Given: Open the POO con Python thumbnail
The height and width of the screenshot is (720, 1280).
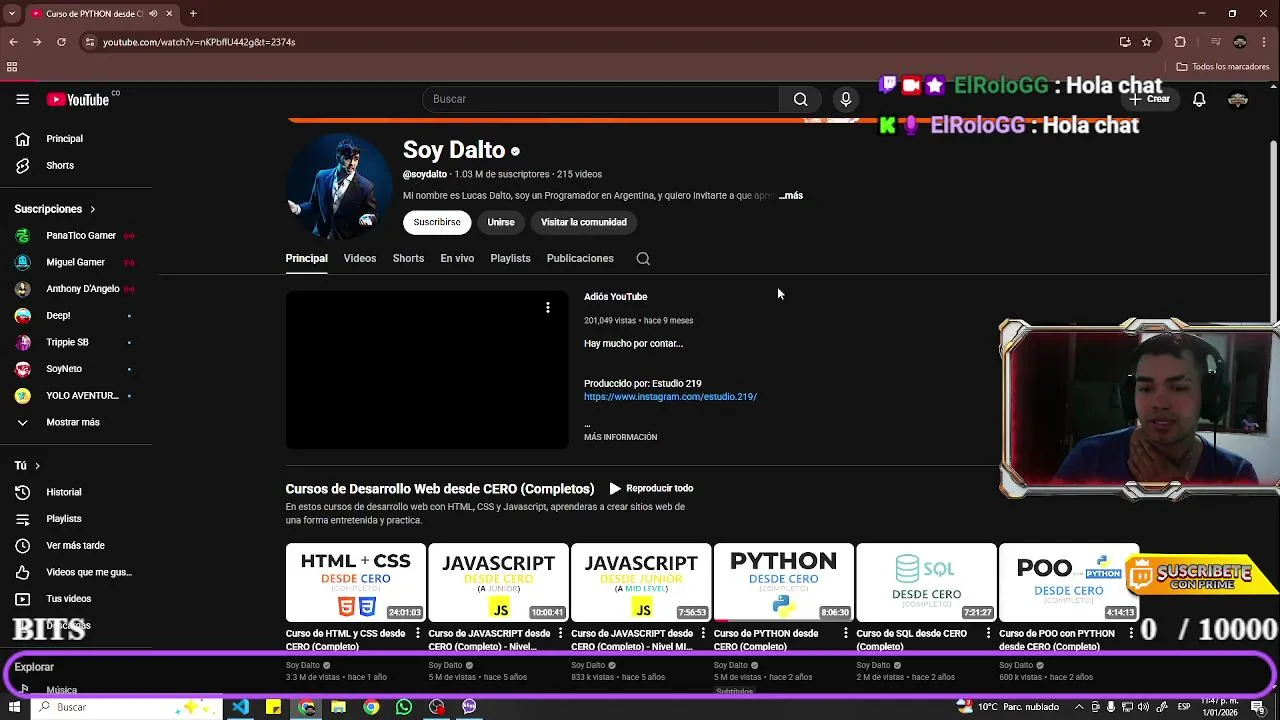Looking at the screenshot, I should pyautogui.click(x=1068, y=582).
